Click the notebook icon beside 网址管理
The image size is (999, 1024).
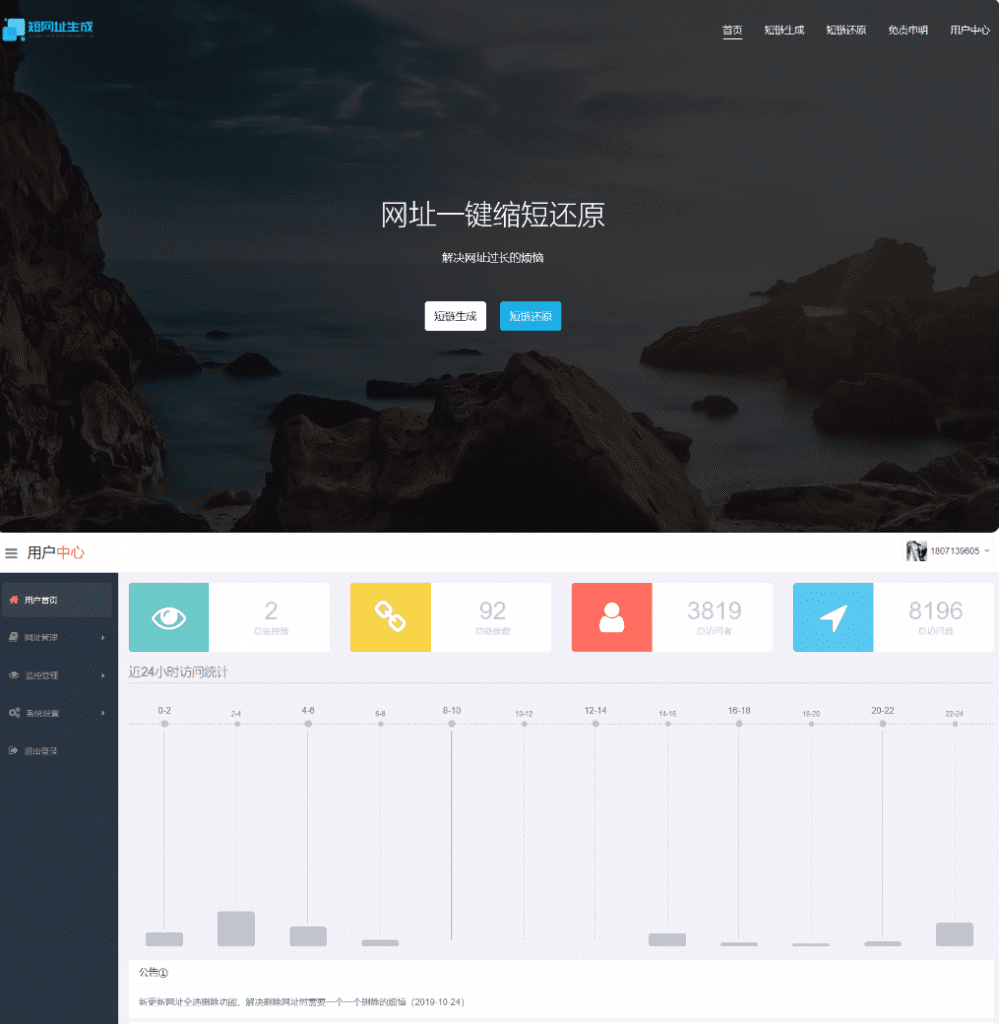(12, 638)
